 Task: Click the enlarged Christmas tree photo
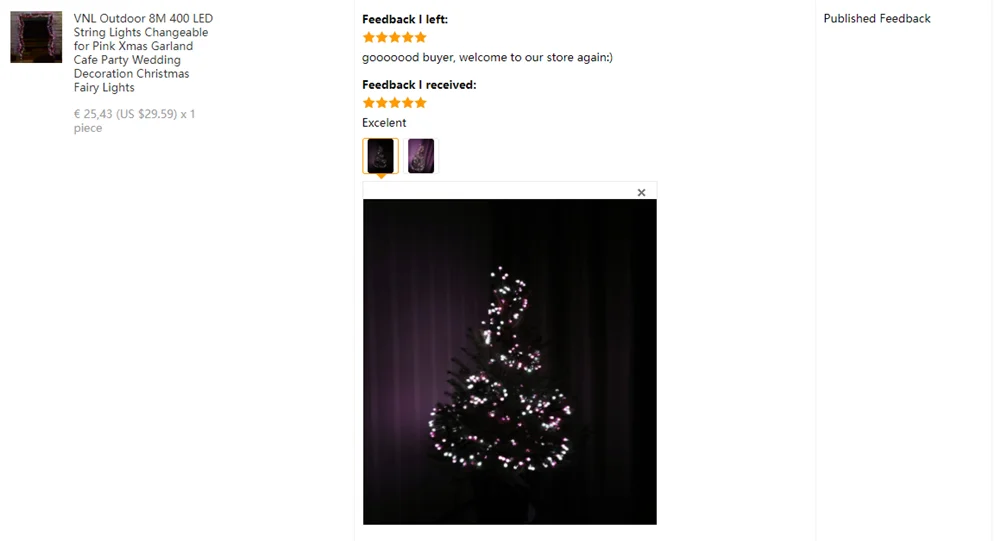click(510, 362)
